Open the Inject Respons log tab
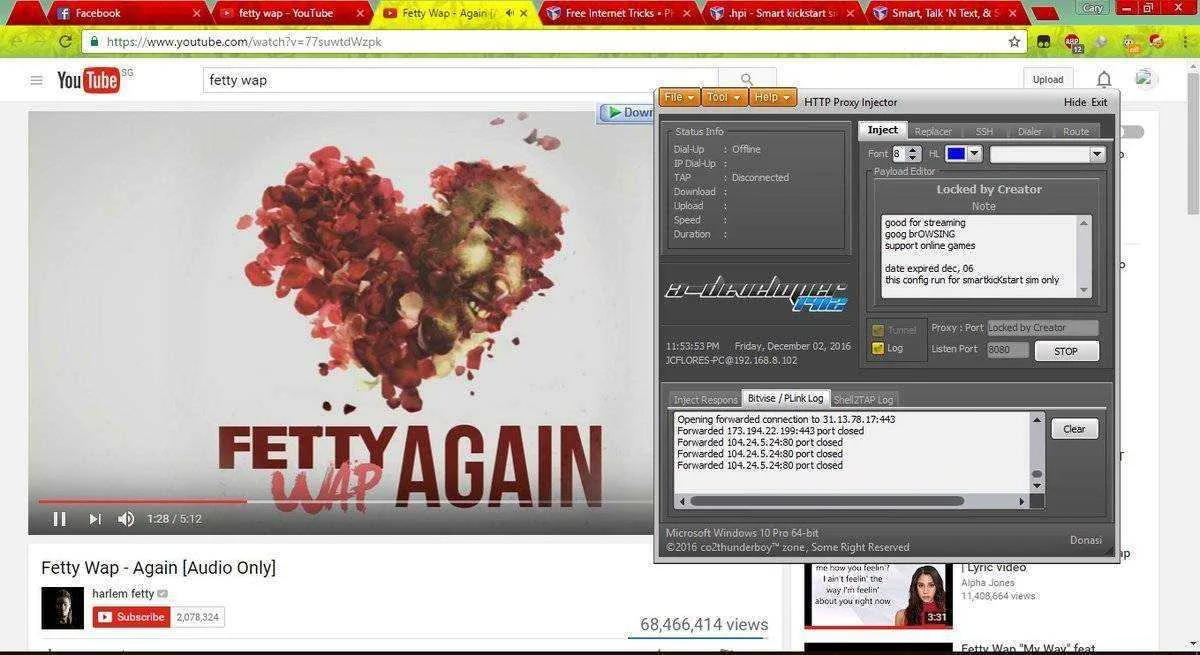Viewport: 1200px width, 655px height. pyautogui.click(x=705, y=399)
